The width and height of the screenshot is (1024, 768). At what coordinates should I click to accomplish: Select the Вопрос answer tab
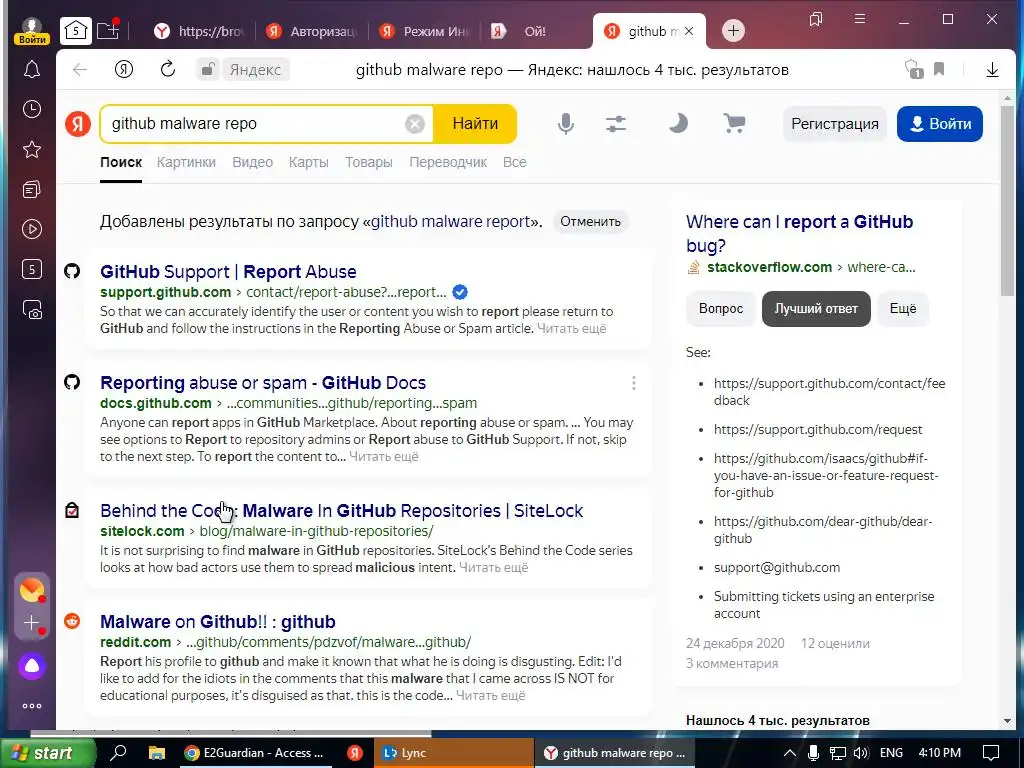(x=721, y=309)
